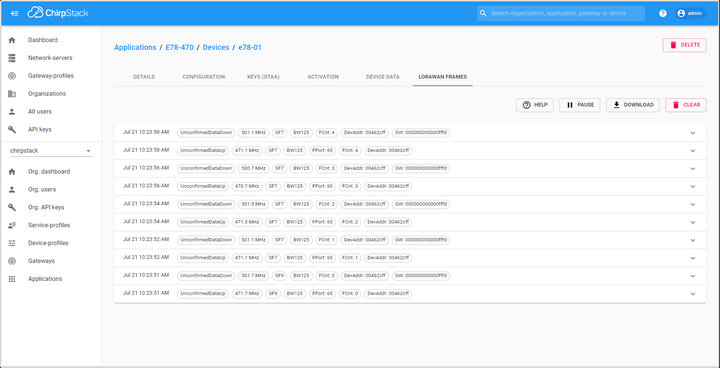Go to Gateway-profiles in the sidebar
The height and width of the screenshot is (368, 720).
pyautogui.click(x=51, y=76)
